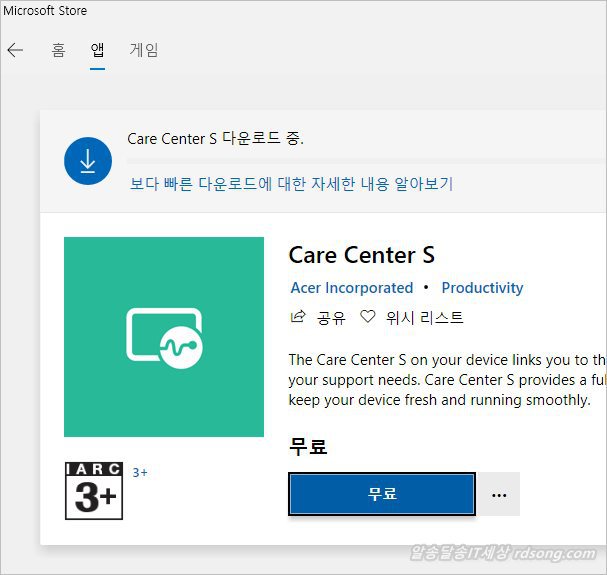Image resolution: width=607 pixels, height=575 pixels.
Task: Click the heart icon for 위시 리스트
Action: (x=367, y=317)
